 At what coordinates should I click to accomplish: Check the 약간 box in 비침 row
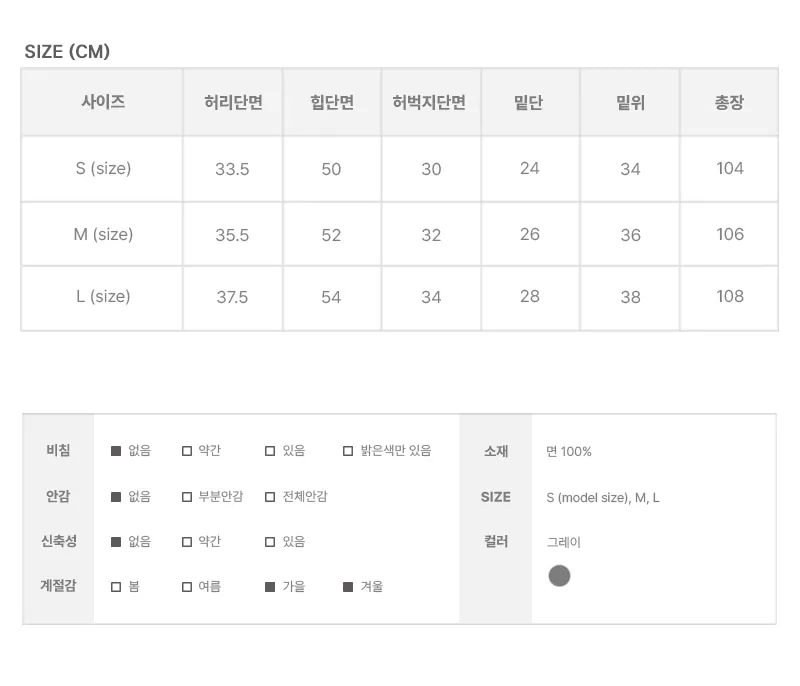[187, 451]
